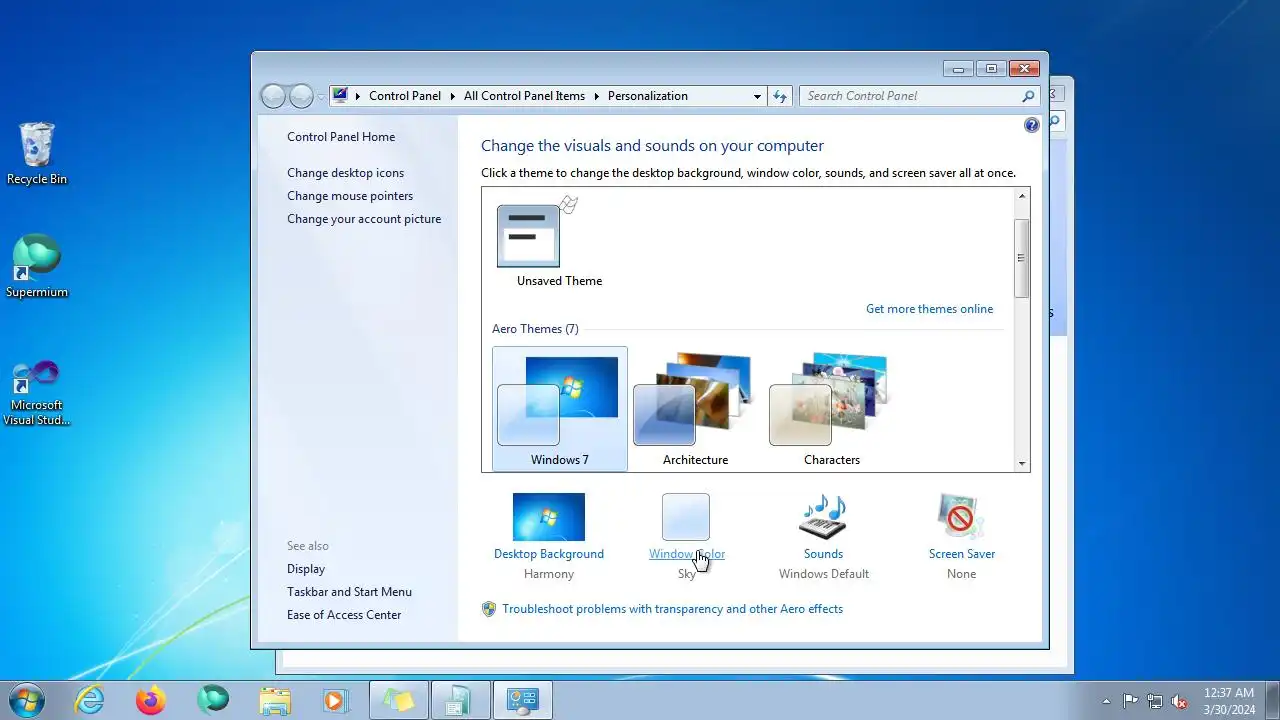
Task: Select the Characters theme
Action: [832, 409]
